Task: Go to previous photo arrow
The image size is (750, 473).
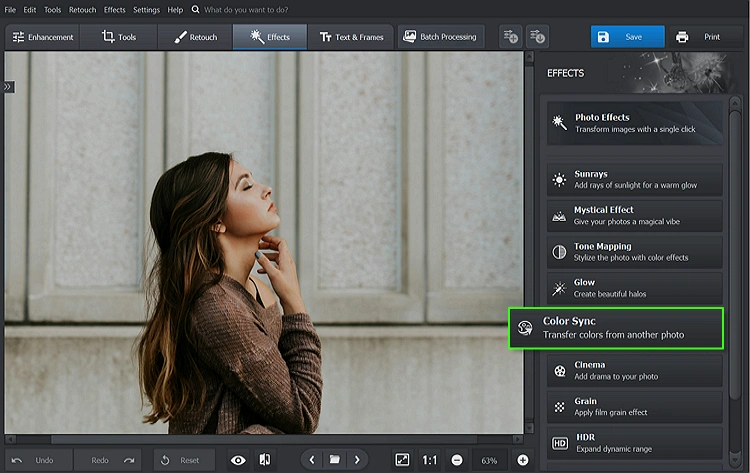Action: (312, 460)
